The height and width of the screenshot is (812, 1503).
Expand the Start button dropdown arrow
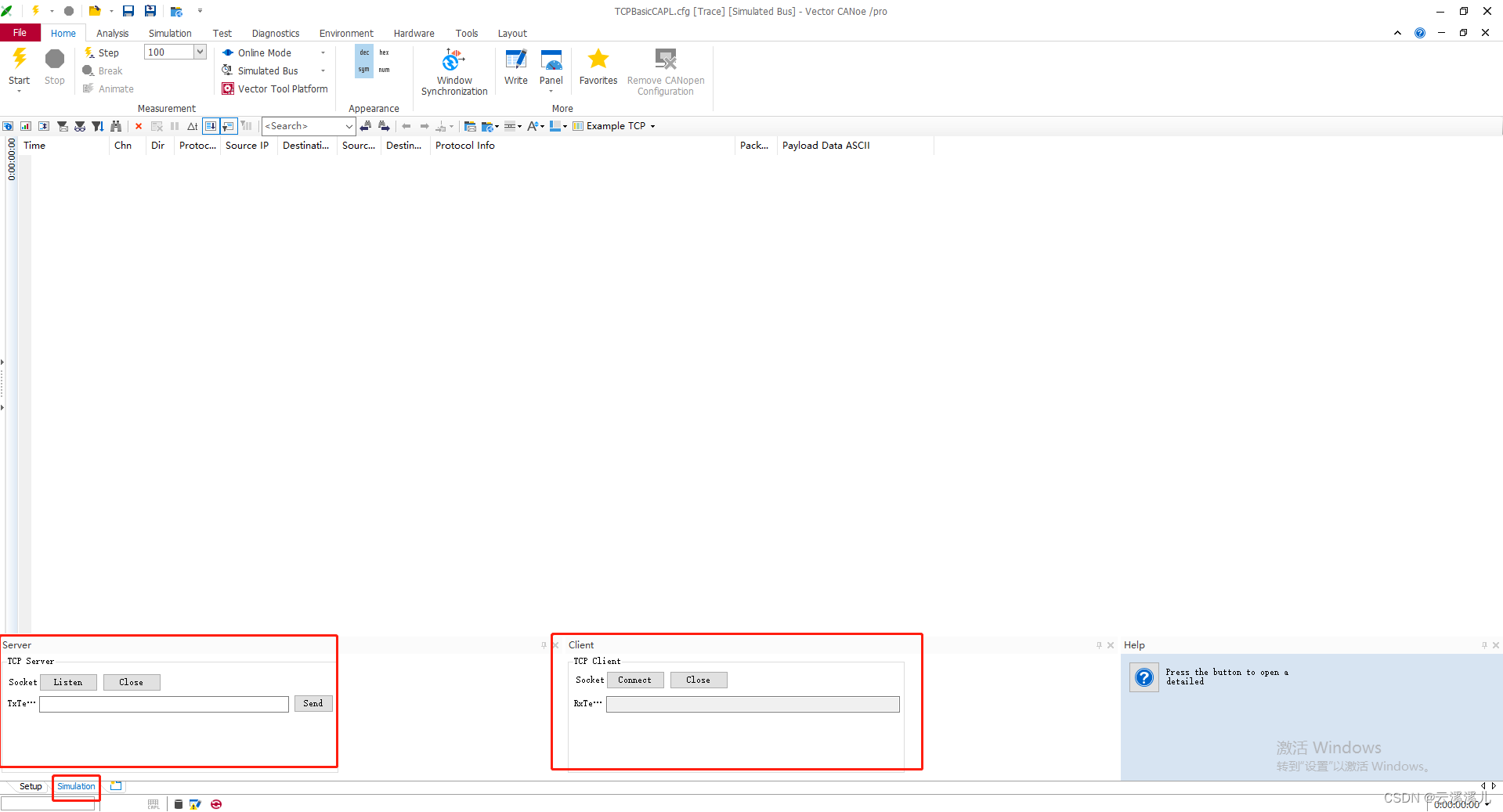pyautogui.click(x=19, y=92)
